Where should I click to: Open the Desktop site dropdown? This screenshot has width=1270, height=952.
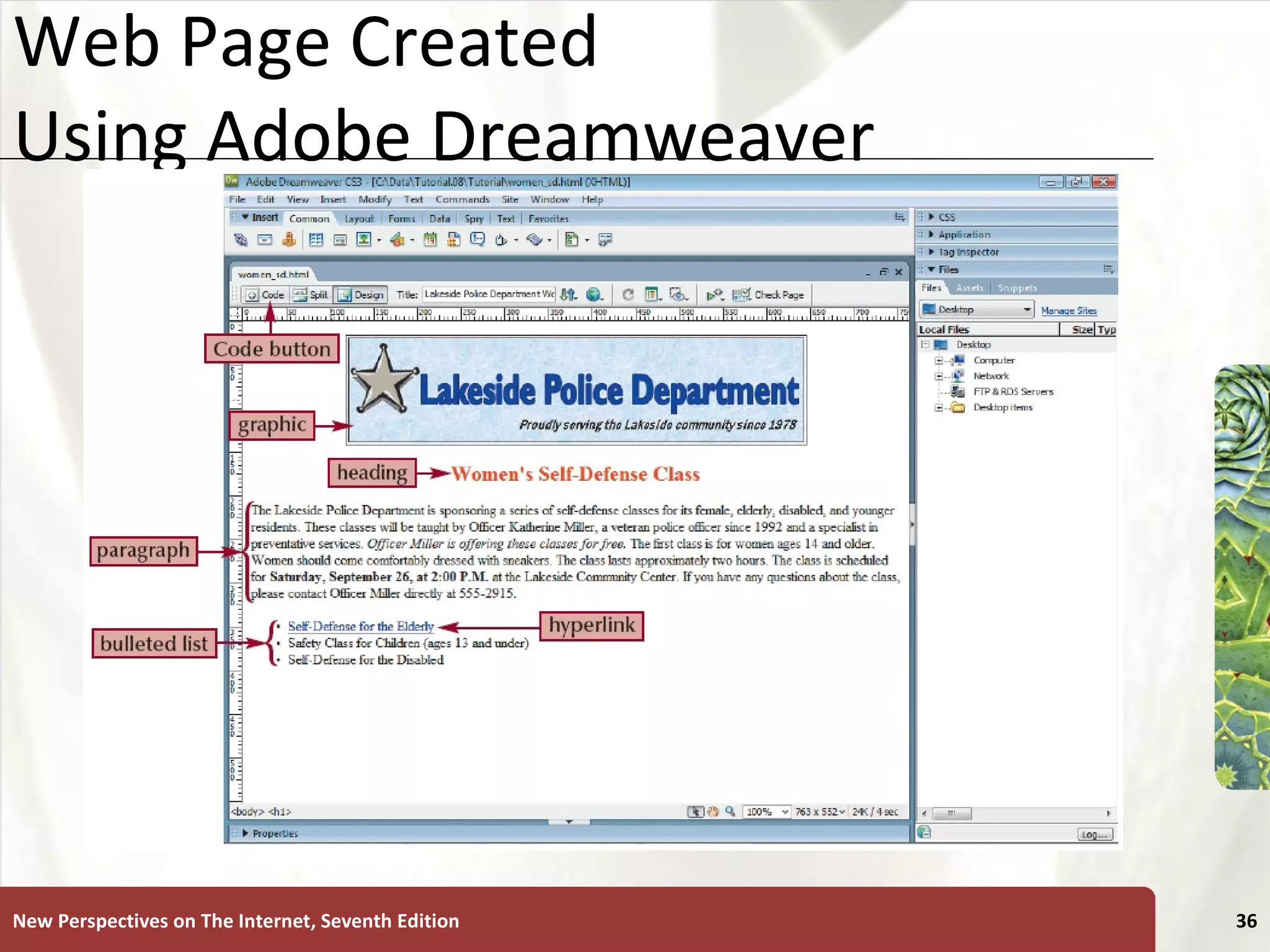coord(976,309)
